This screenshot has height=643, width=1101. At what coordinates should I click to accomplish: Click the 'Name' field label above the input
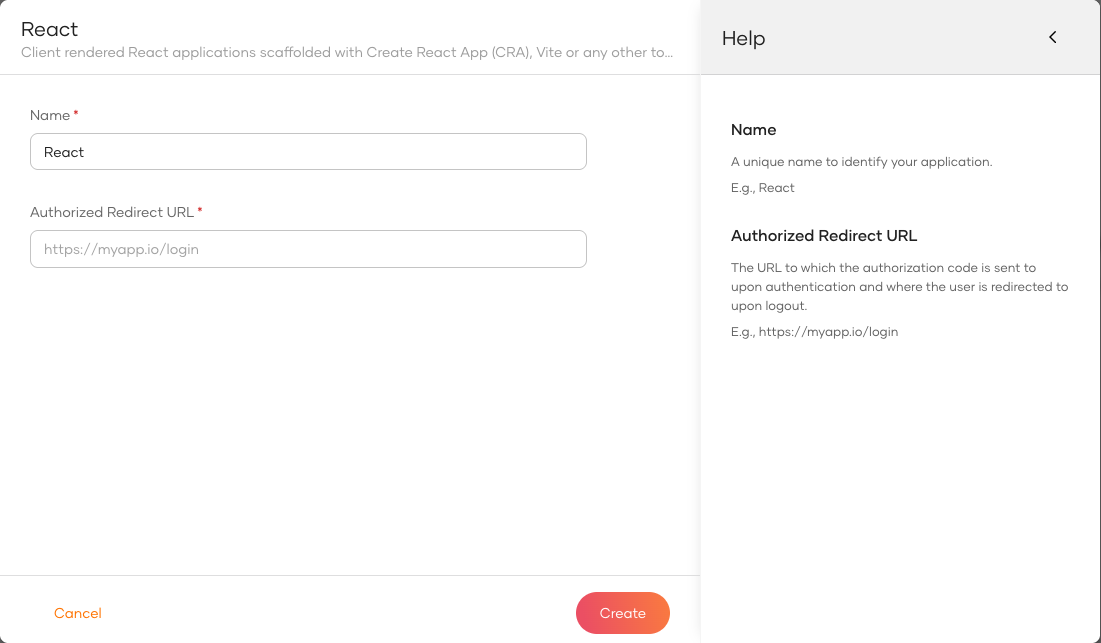[50, 115]
